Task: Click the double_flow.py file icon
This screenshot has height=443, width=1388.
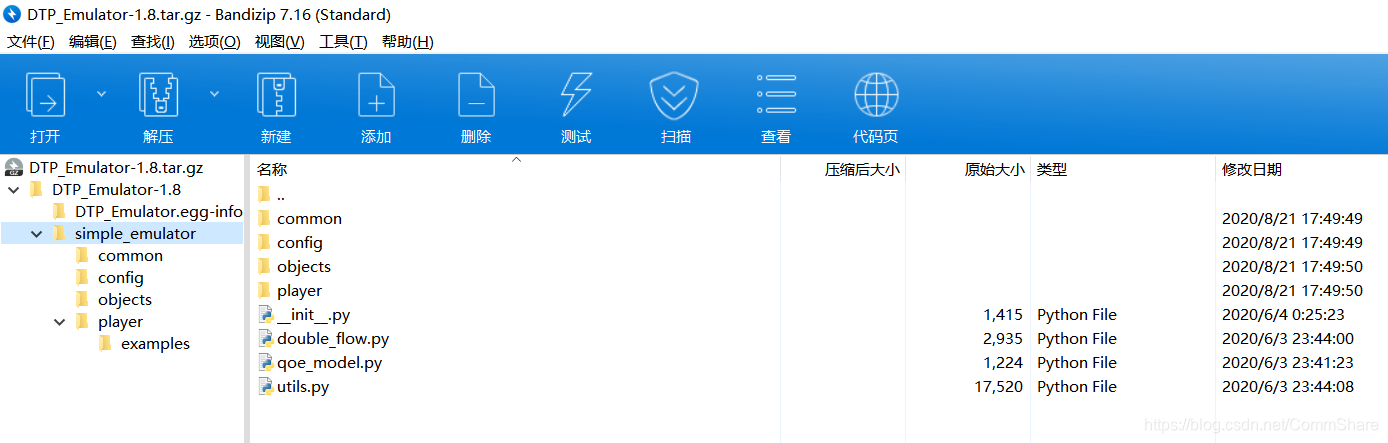Action: point(265,339)
